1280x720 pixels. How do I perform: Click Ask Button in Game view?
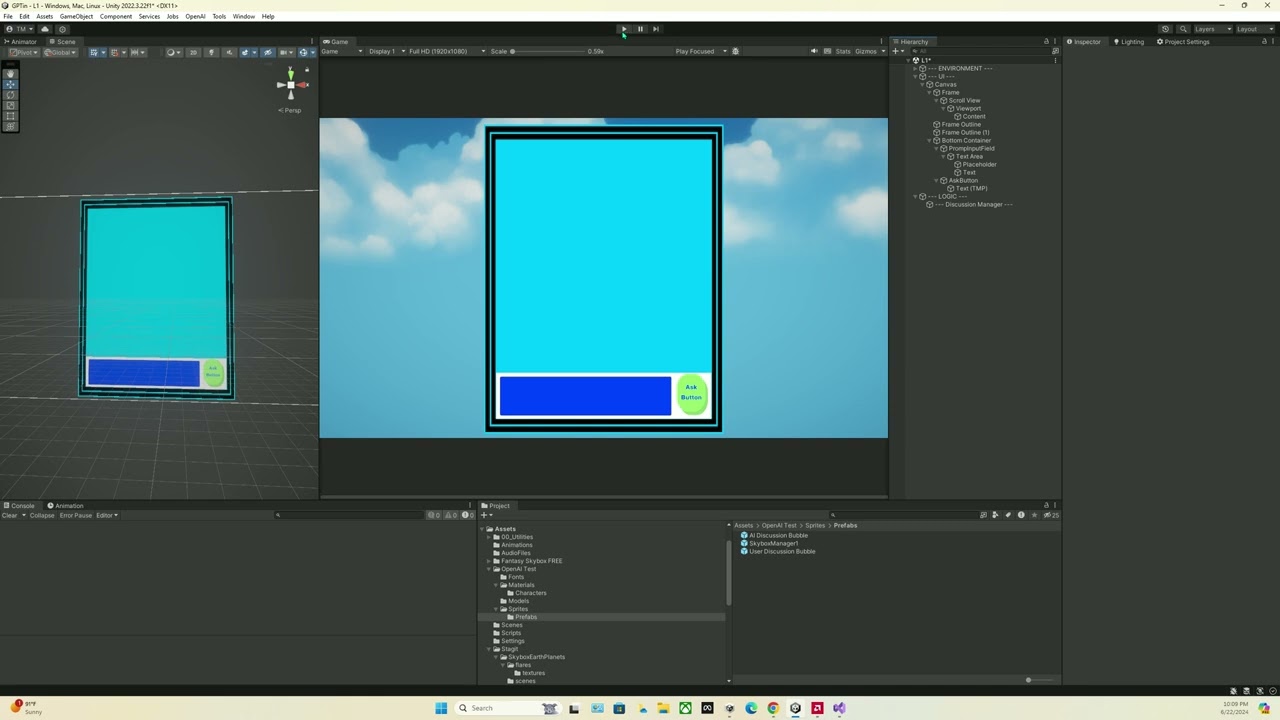pyautogui.click(x=692, y=394)
